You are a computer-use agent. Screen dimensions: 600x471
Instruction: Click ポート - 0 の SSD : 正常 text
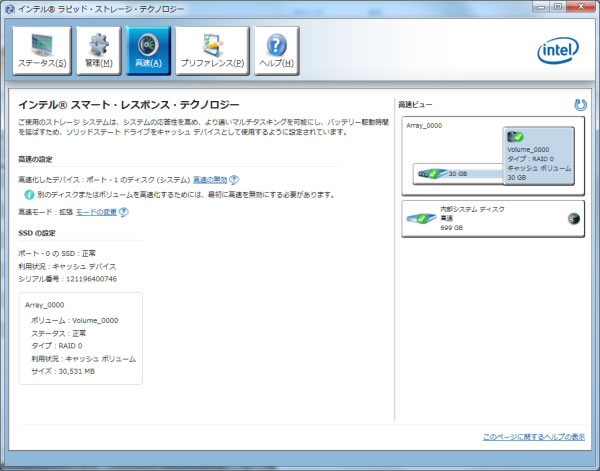tap(57, 253)
